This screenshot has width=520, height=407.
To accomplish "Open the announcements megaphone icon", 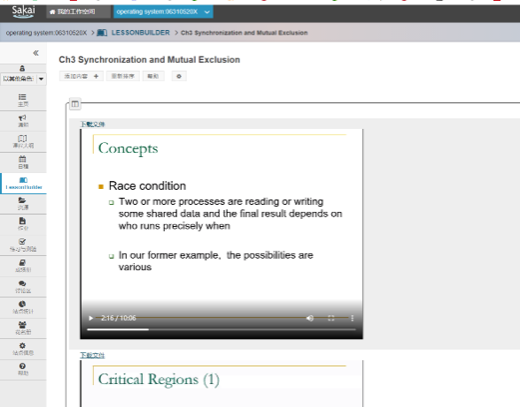I will [23, 121].
